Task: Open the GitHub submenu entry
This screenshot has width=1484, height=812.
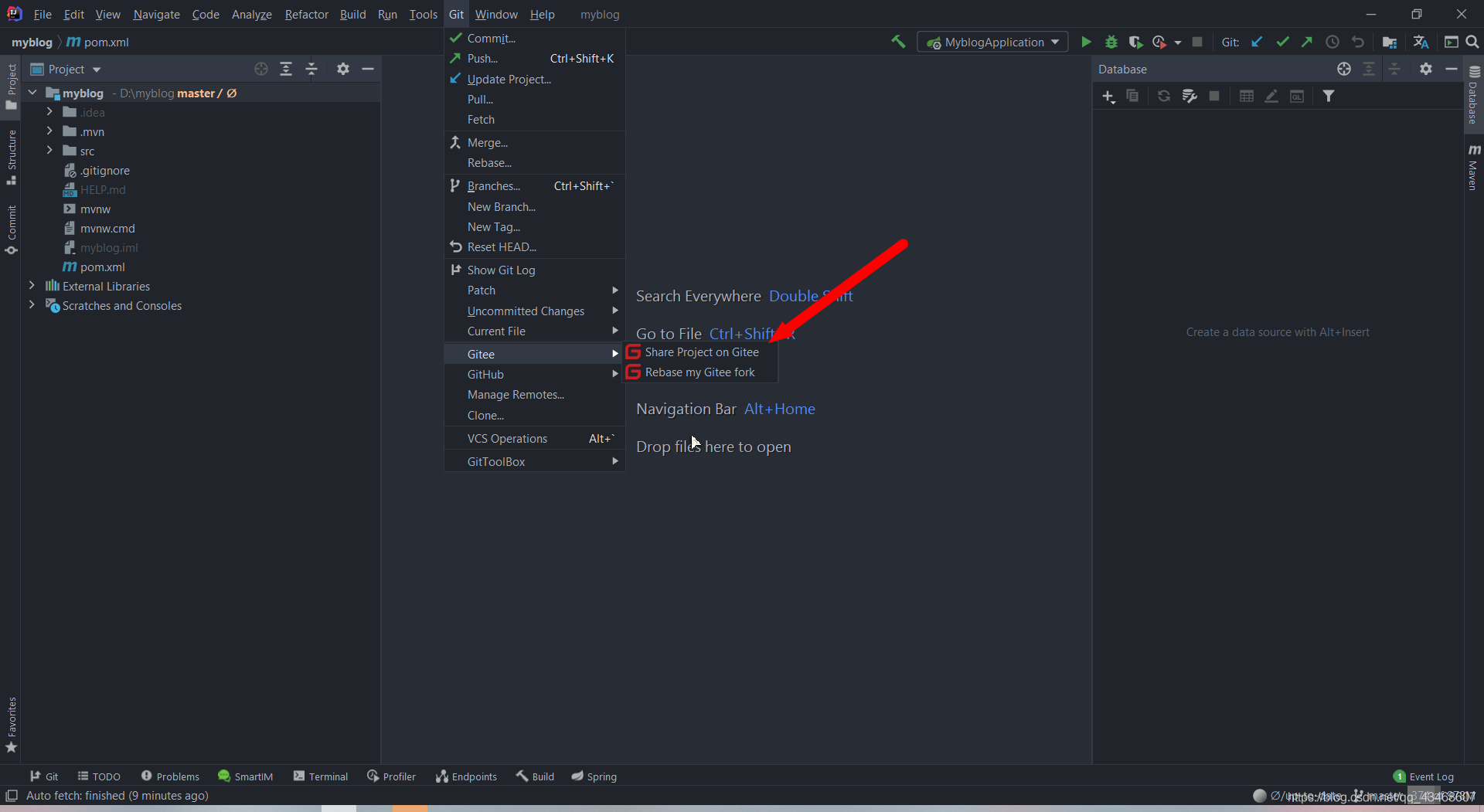Action: [x=534, y=375]
